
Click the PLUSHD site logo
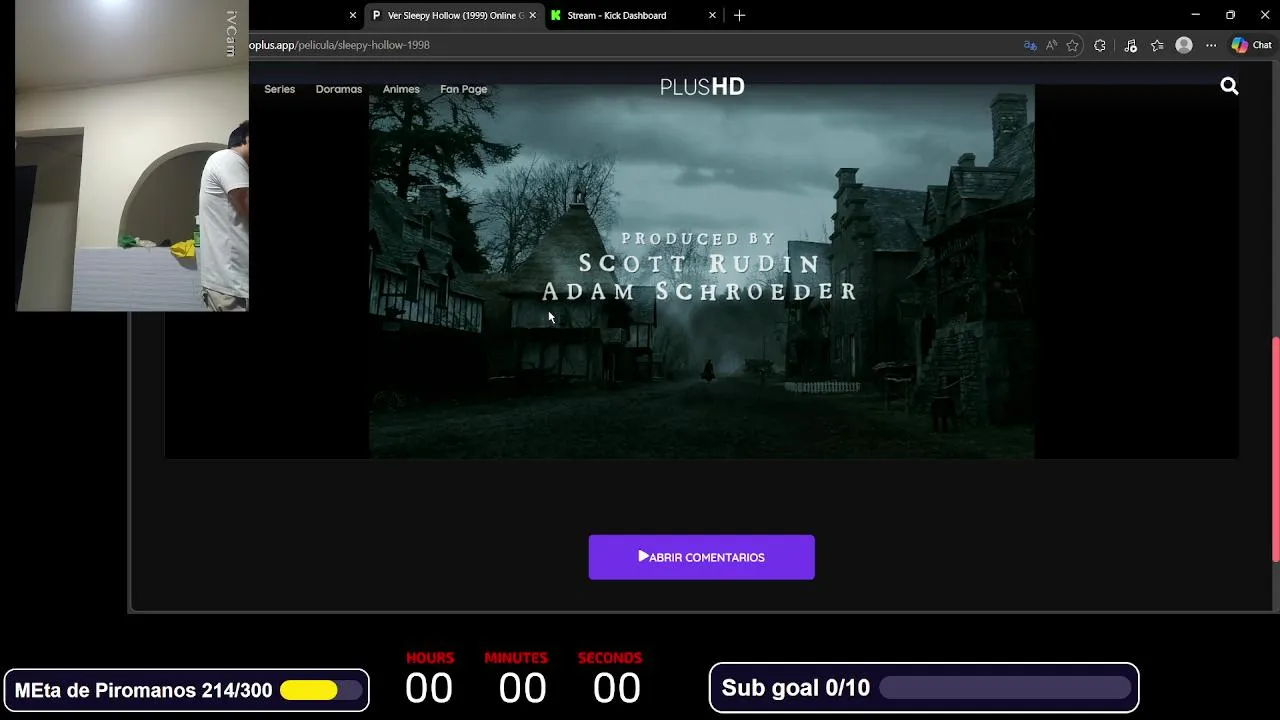click(702, 87)
